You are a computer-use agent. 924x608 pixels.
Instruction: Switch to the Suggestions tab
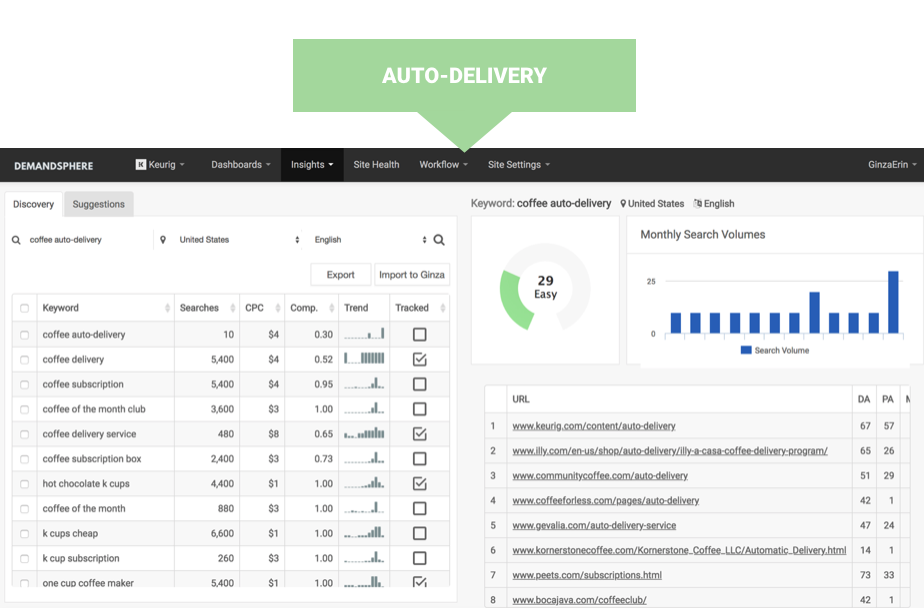pos(98,204)
